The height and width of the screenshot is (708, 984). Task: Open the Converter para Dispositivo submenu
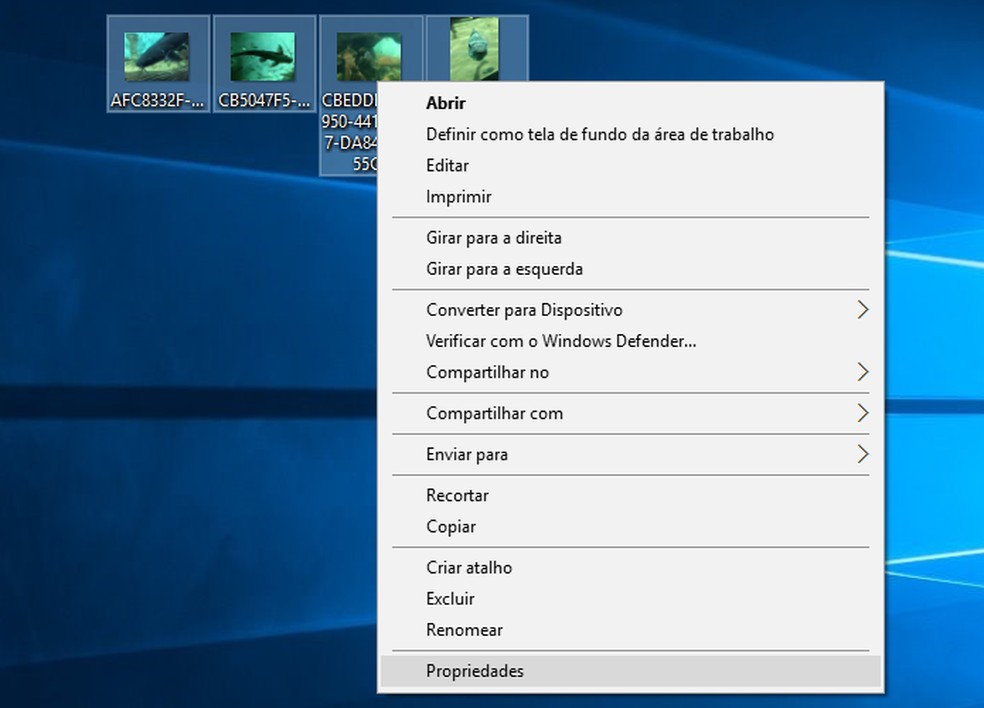click(630, 310)
